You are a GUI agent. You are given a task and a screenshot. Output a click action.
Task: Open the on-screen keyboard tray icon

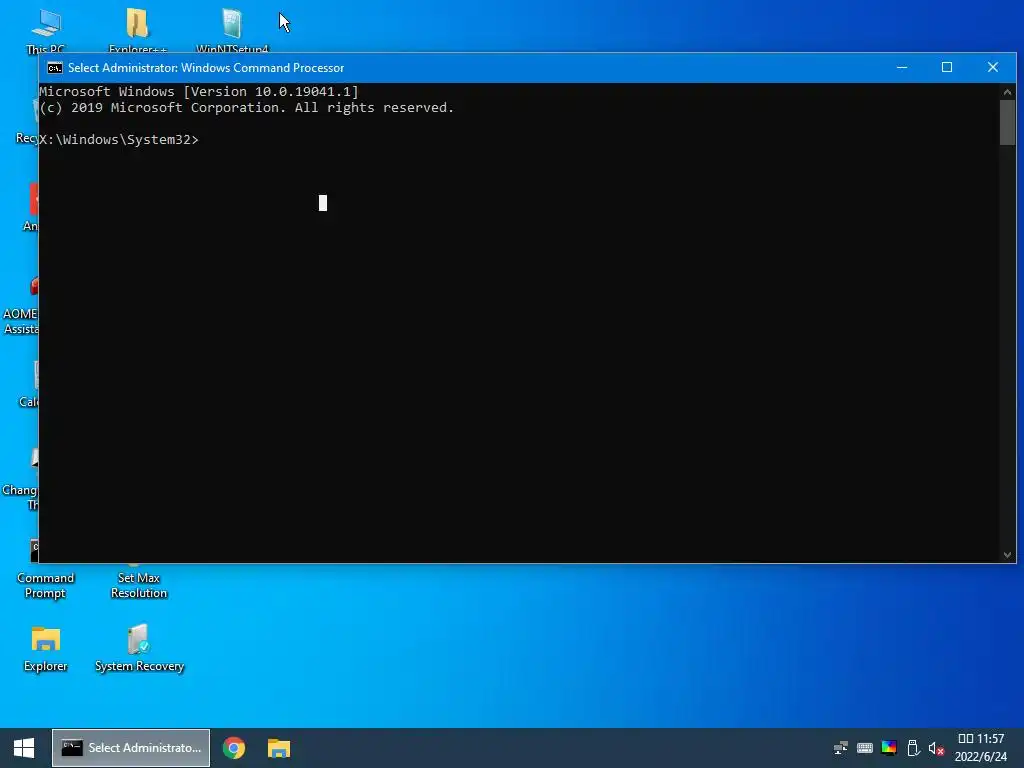[x=865, y=748]
